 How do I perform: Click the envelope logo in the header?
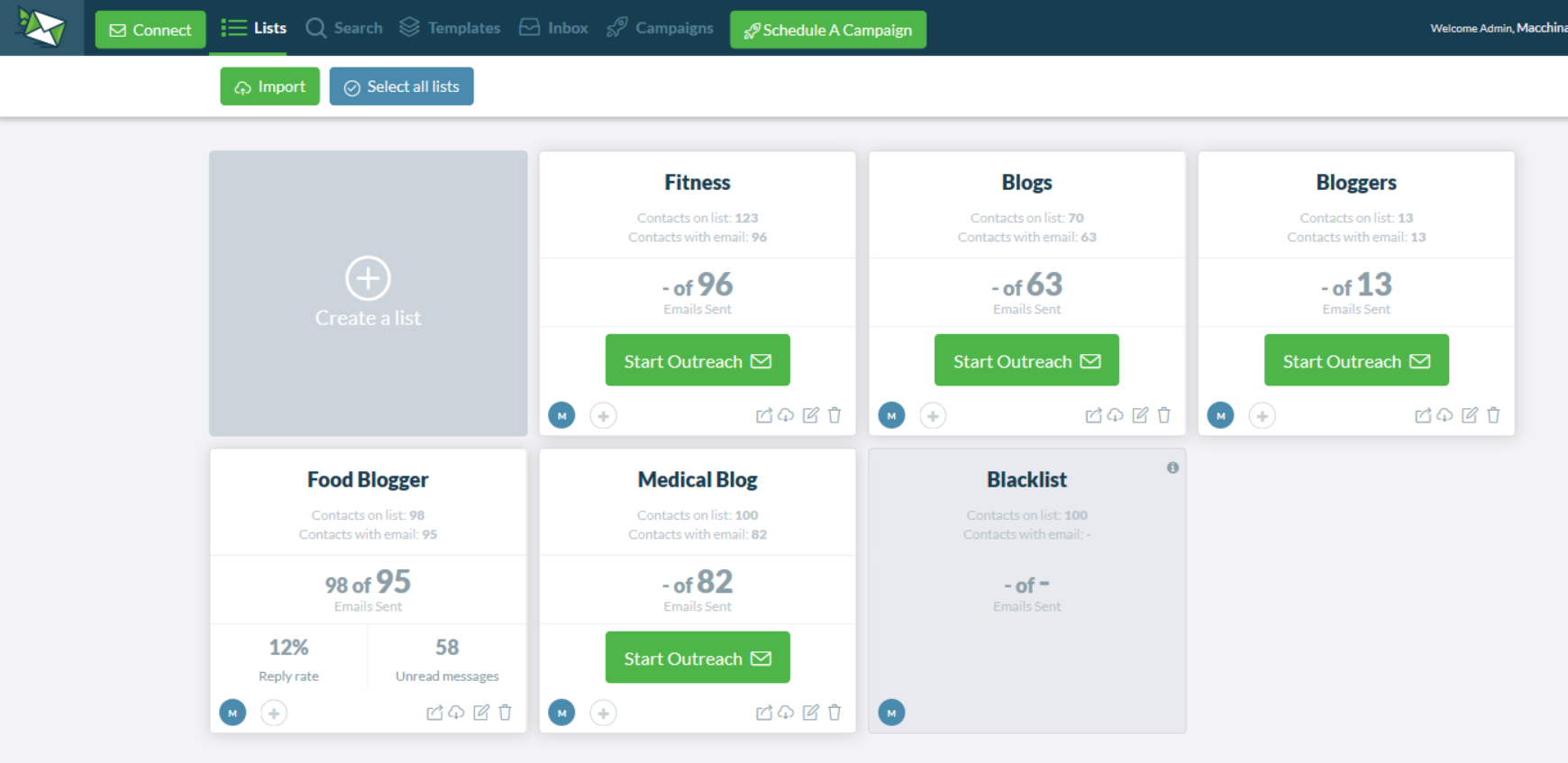[x=41, y=27]
